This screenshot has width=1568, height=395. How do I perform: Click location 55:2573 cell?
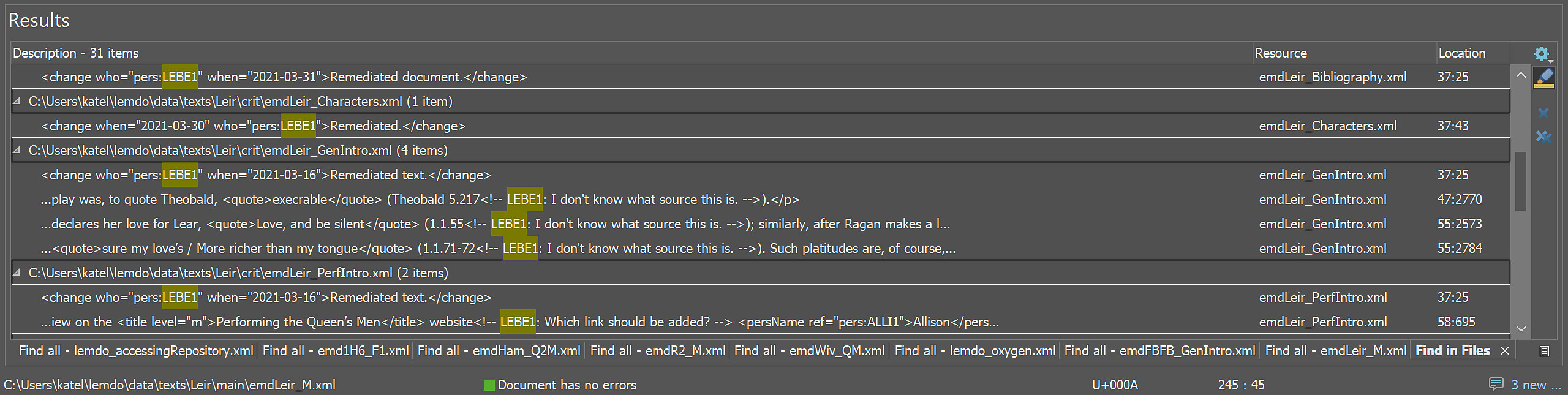coord(1460,224)
